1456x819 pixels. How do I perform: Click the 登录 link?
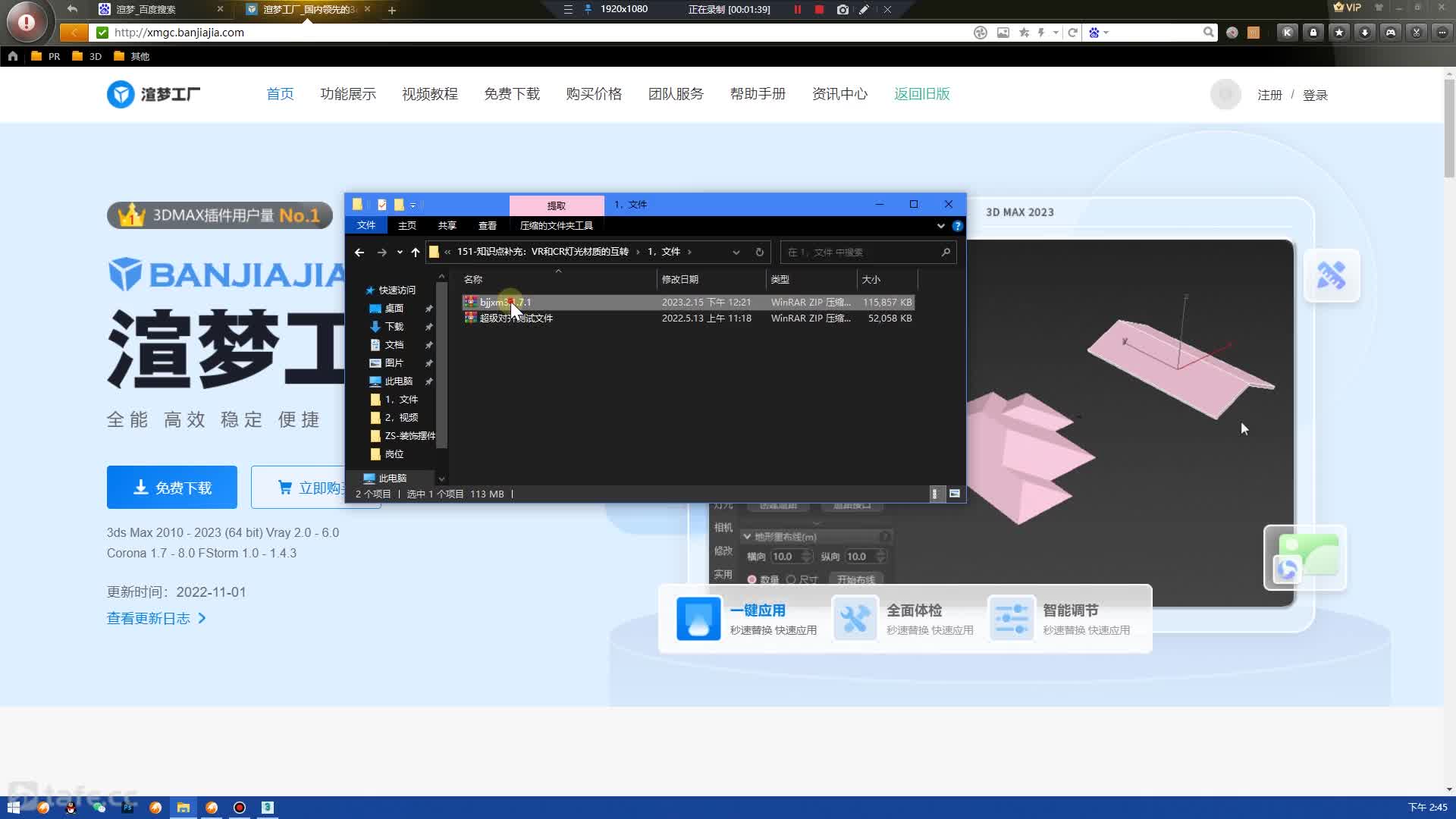(1315, 96)
